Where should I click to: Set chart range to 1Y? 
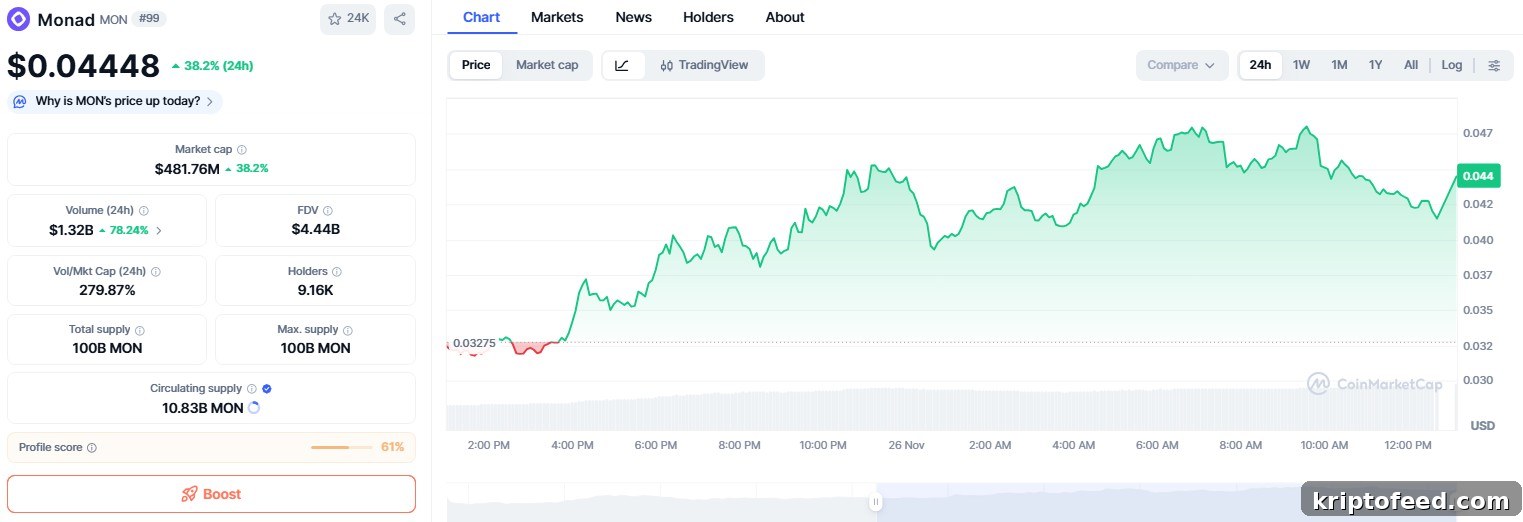click(1376, 65)
